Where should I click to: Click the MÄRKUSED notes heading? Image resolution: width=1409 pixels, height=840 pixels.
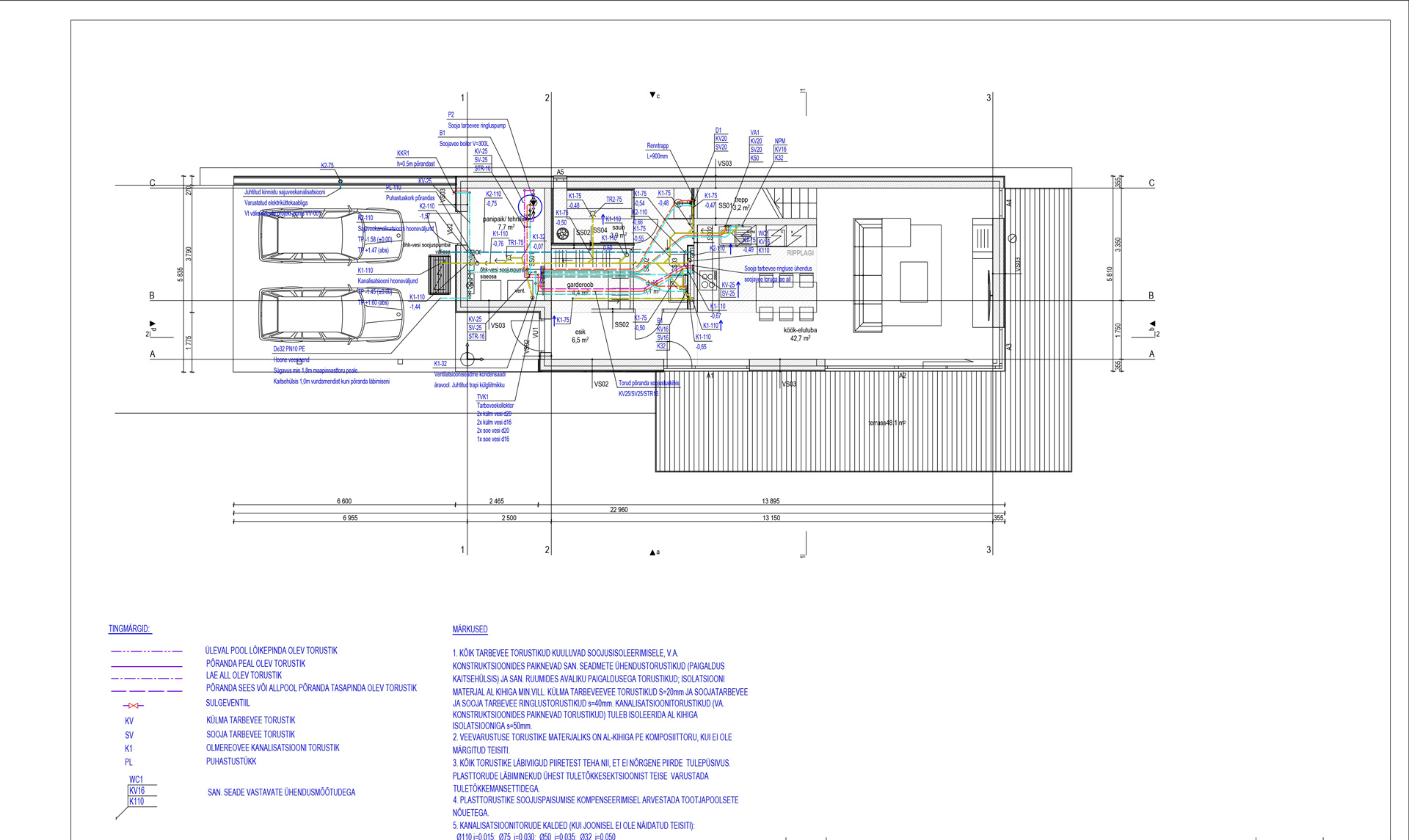pyautogui.click(x=470, y=629)
